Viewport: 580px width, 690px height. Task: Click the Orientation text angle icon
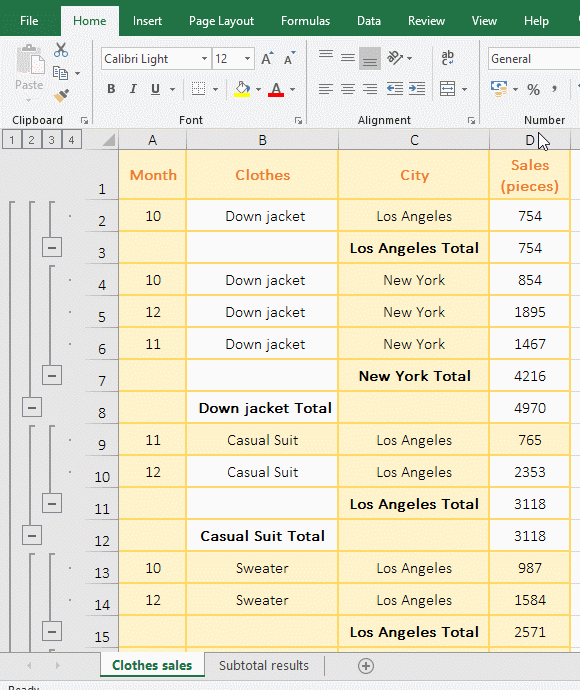(x=395, y=58)
